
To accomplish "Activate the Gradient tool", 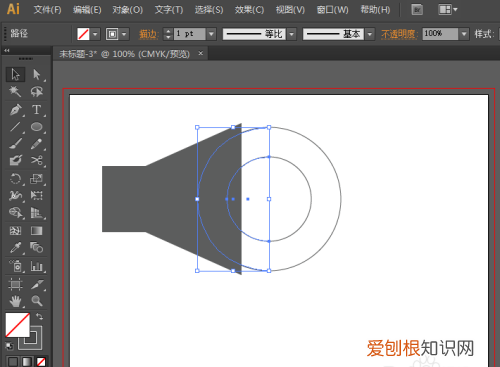I will 37,231.
